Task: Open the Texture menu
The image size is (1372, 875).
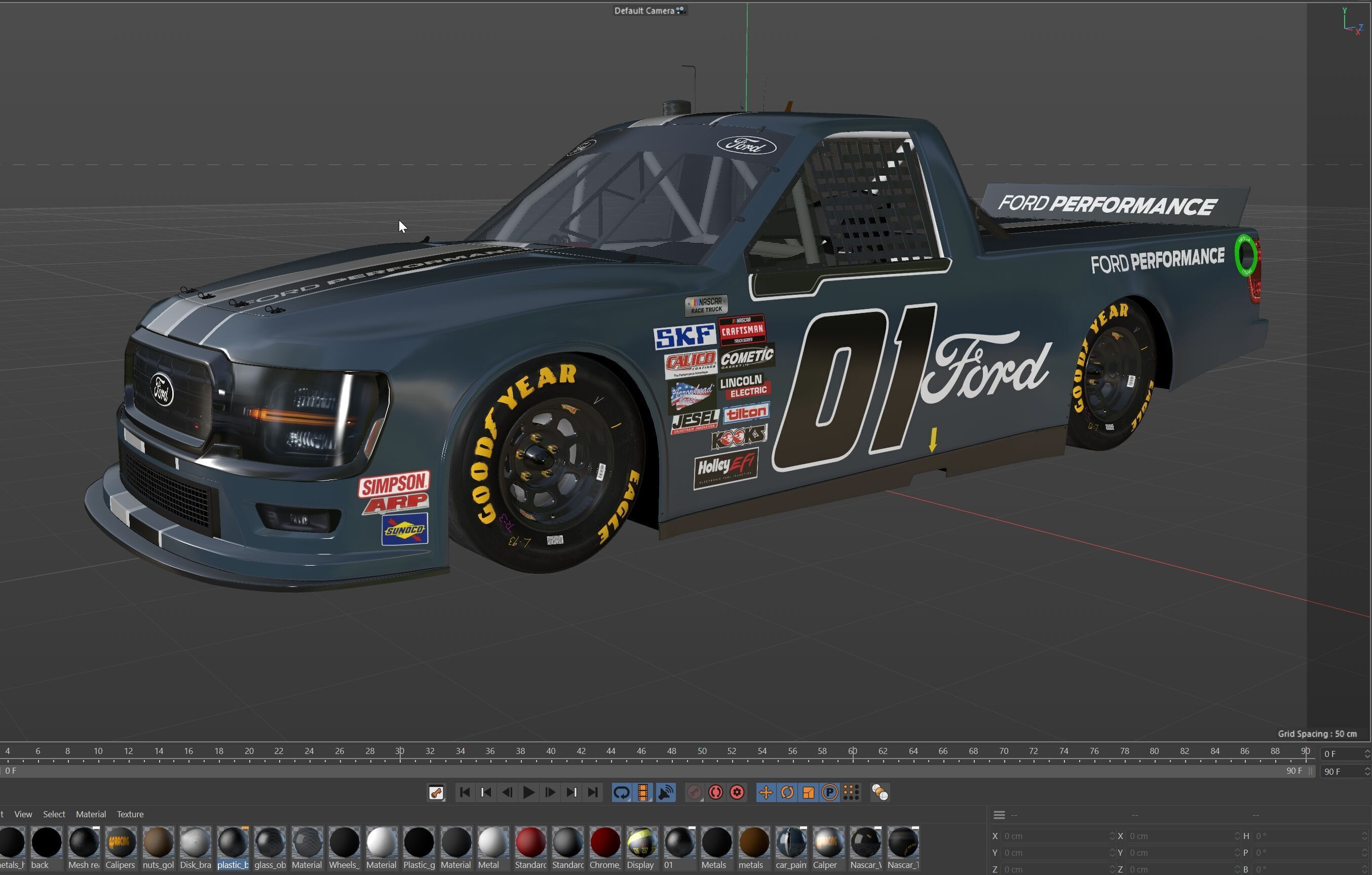Action: point(130,814)
